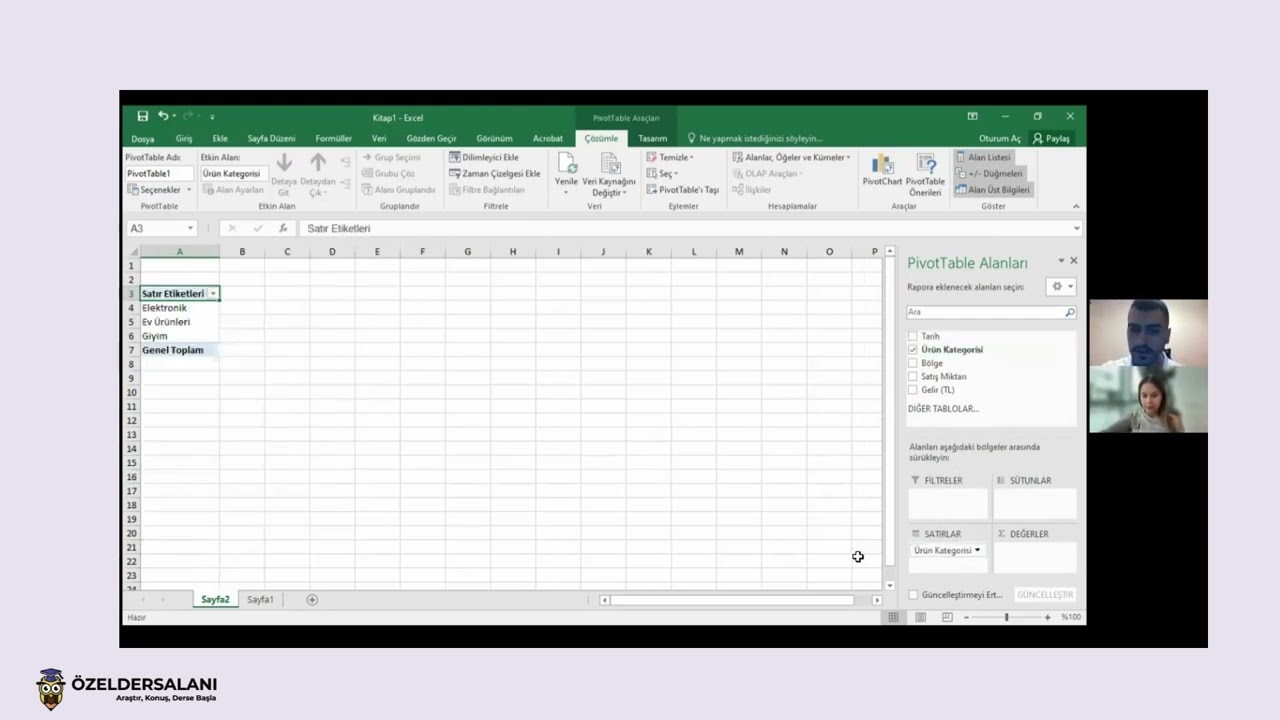1280x720 pixels.
Task: Click Dilimleyici Ekle slicer button
Action: (x=484, y=157)
